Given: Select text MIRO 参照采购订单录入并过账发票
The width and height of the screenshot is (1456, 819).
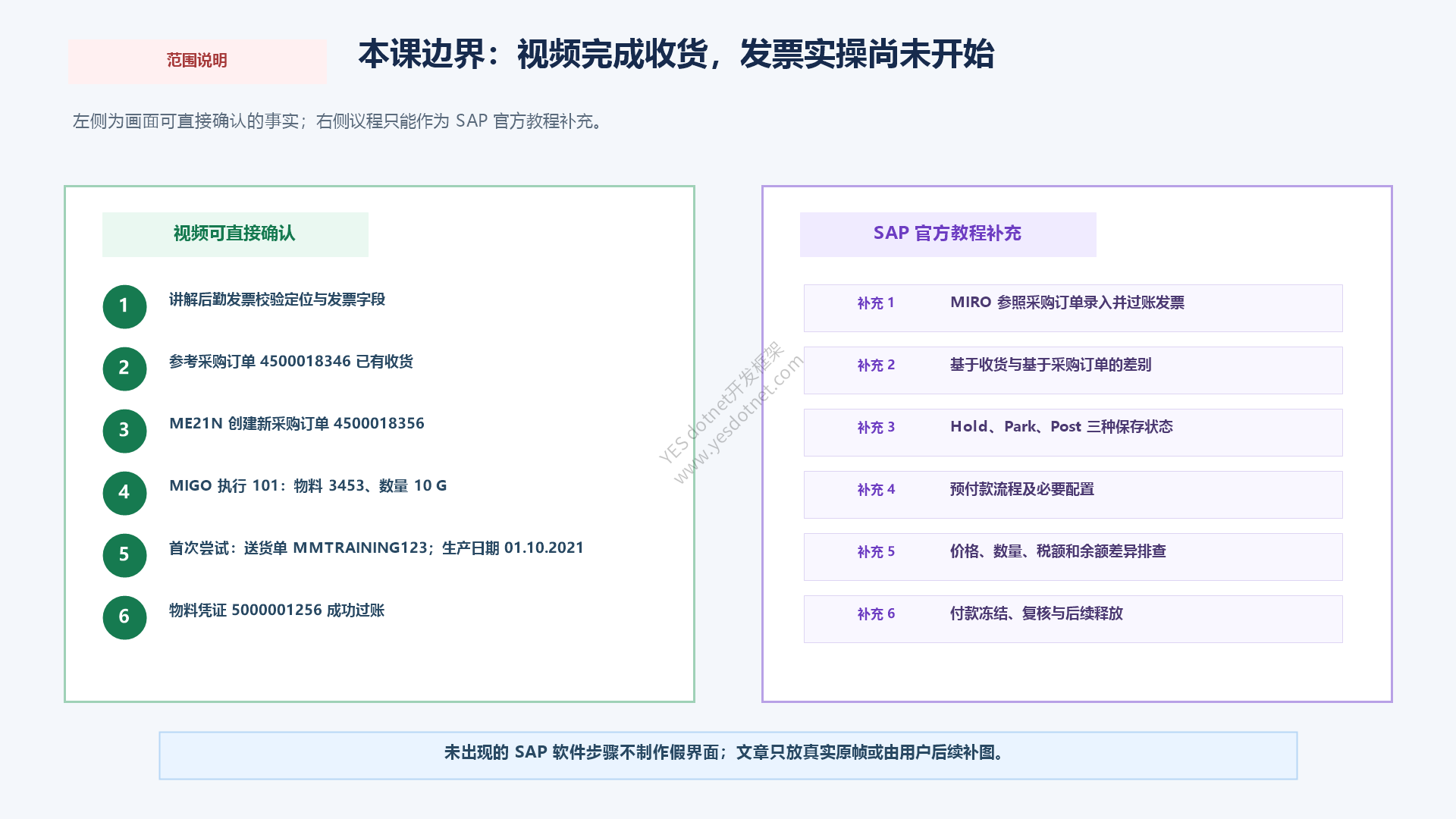Looking at the screenshot, I should tap(1067, 303).
